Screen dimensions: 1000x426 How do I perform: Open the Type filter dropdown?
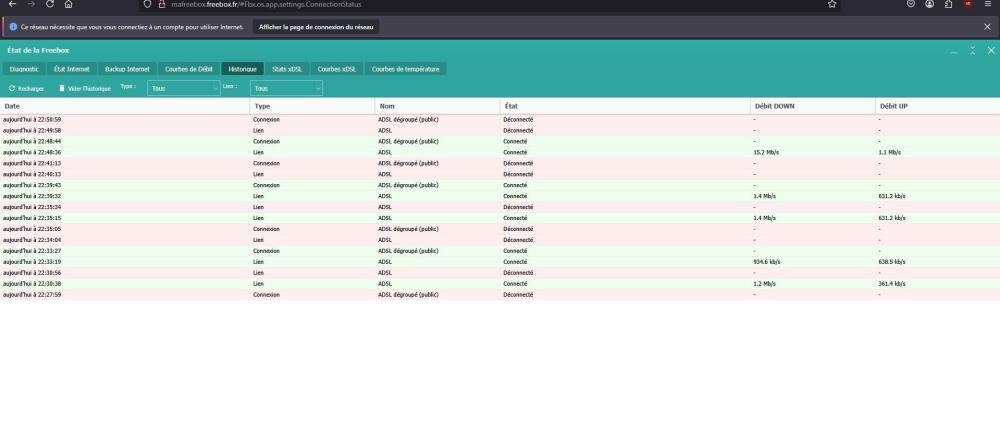coord(184,89)
